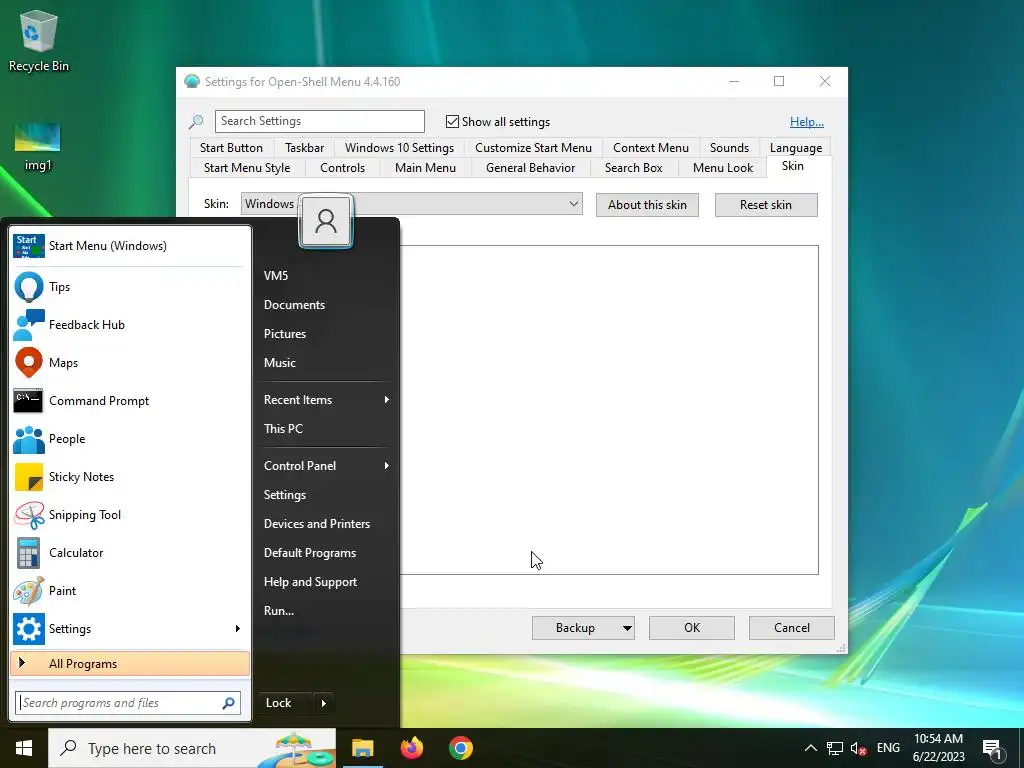1024x768 pixels.
Task: Click the search magnifier icon in settings window
Action: 196,121
